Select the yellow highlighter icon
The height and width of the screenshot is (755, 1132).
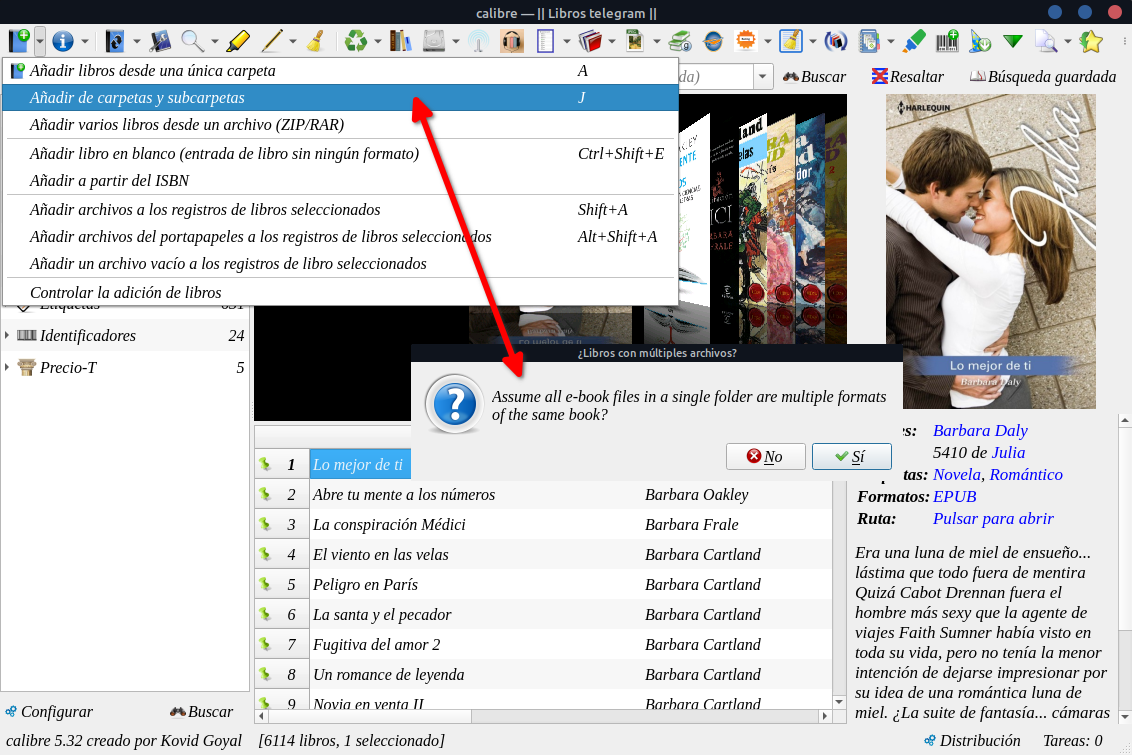pyautogui.click(x=238, y=41)
